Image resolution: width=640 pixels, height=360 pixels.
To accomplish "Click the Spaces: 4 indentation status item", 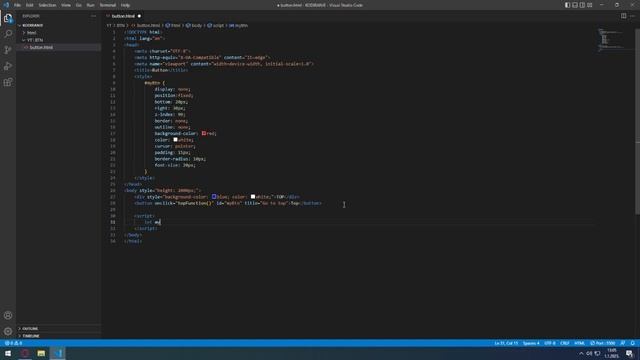I will pos(531,343).
